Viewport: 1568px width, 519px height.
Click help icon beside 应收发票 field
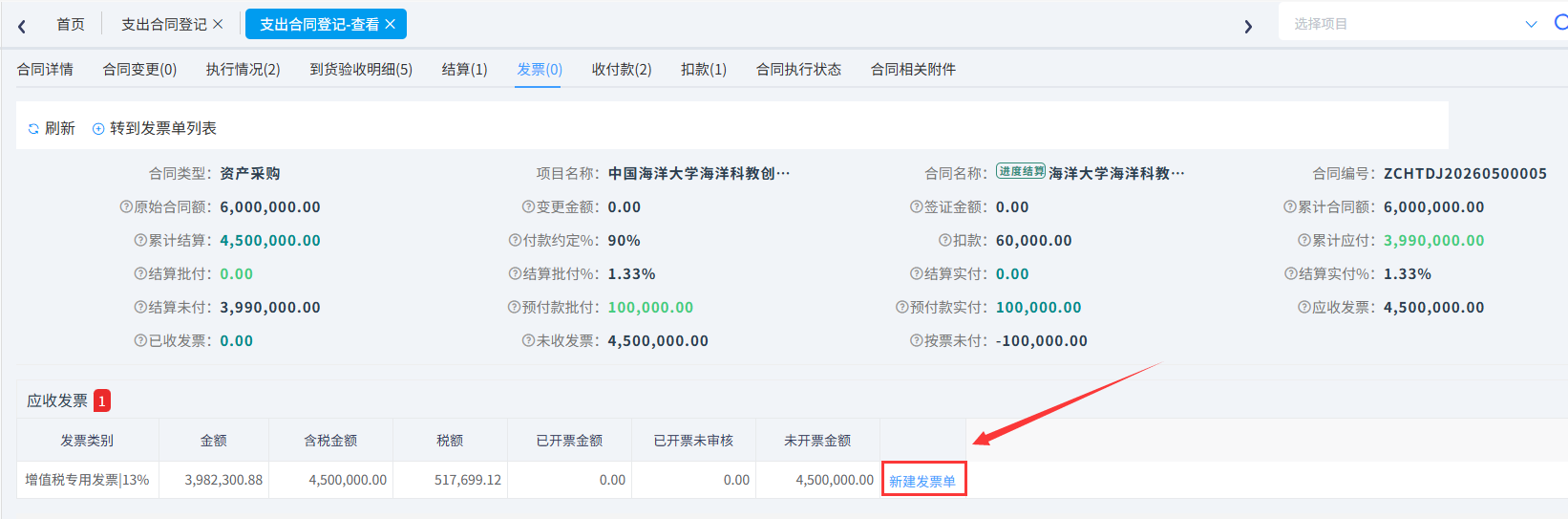click(1304, 307)
